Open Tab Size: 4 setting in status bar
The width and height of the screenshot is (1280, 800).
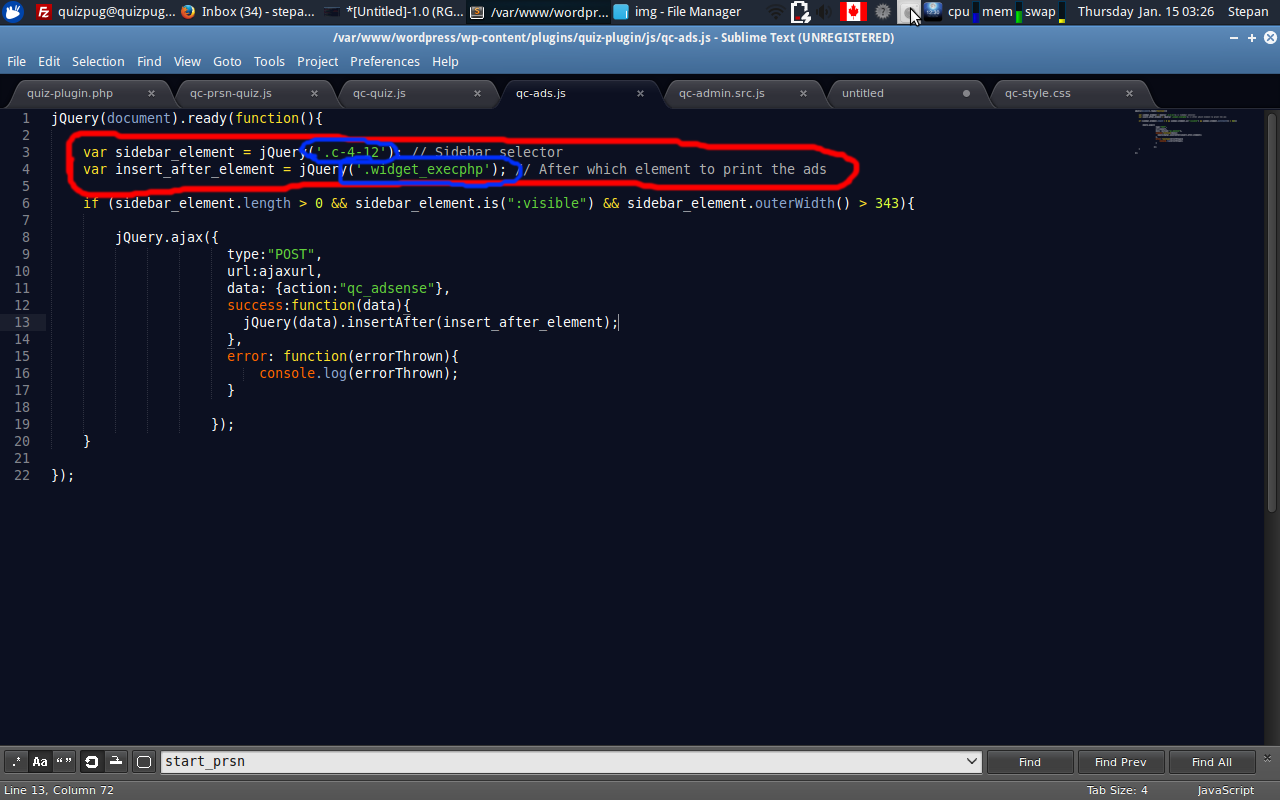[1117, 790]
